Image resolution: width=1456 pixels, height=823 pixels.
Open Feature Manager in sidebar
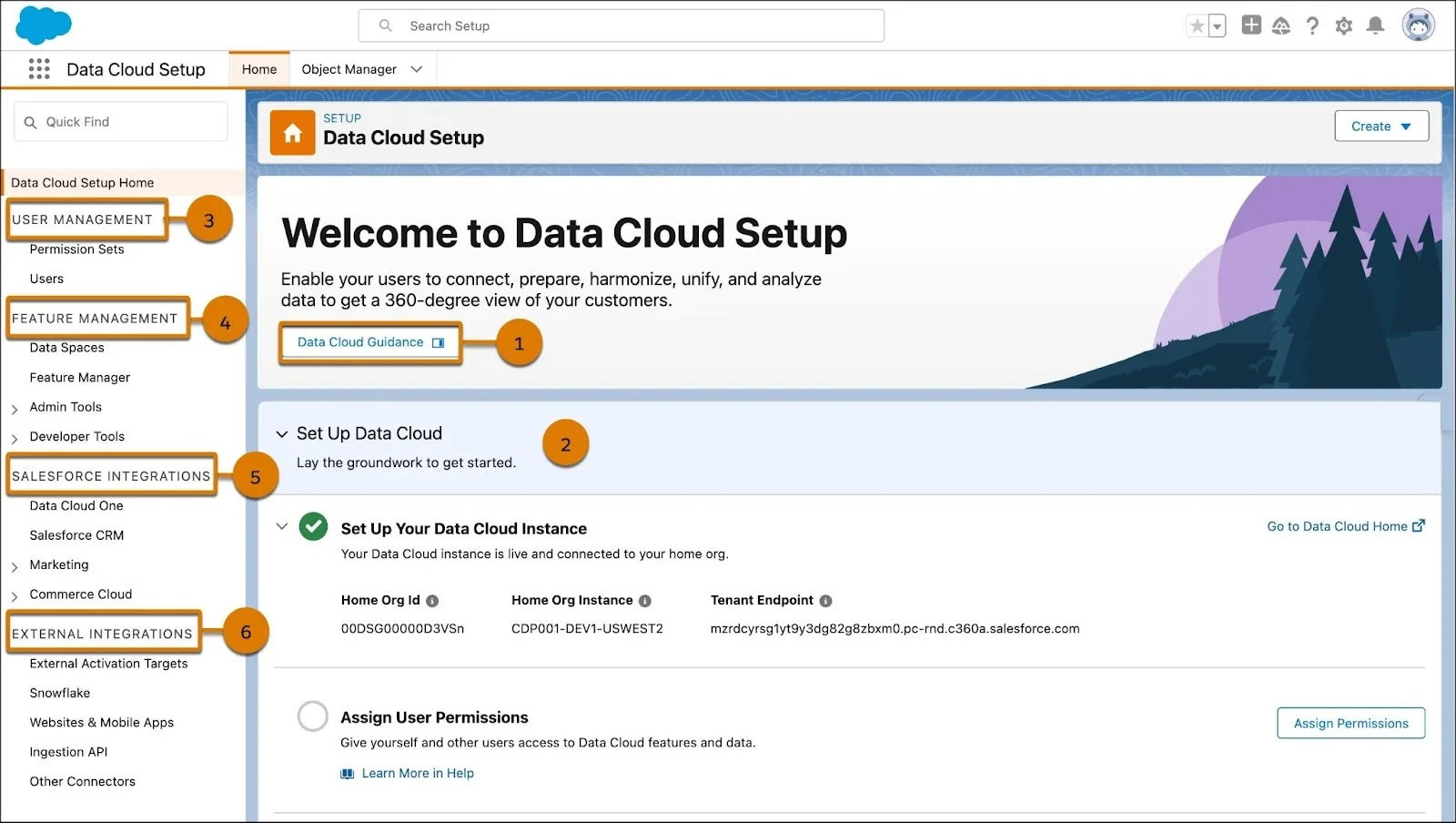pyautogui.click(x=80, y=377)
